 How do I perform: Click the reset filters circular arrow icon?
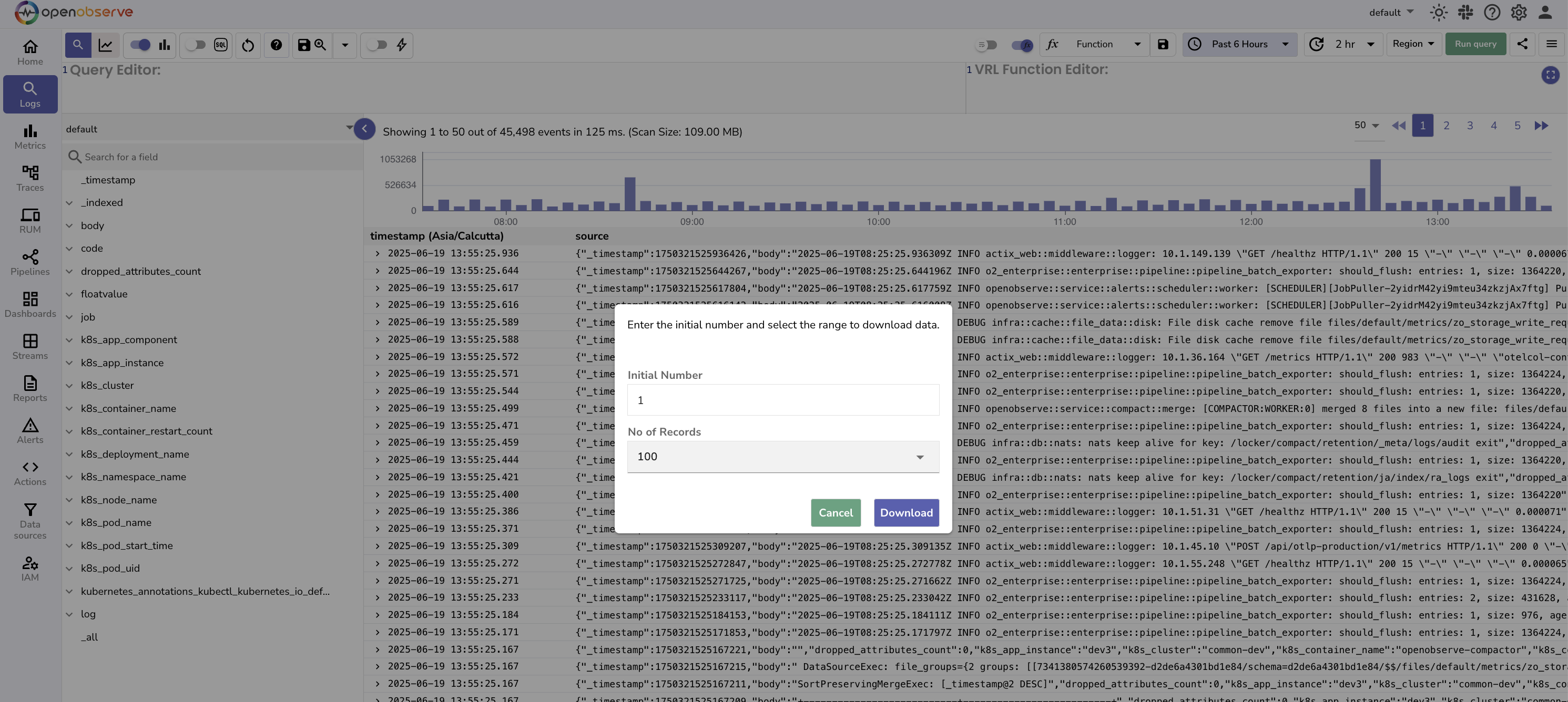point(248,45)
